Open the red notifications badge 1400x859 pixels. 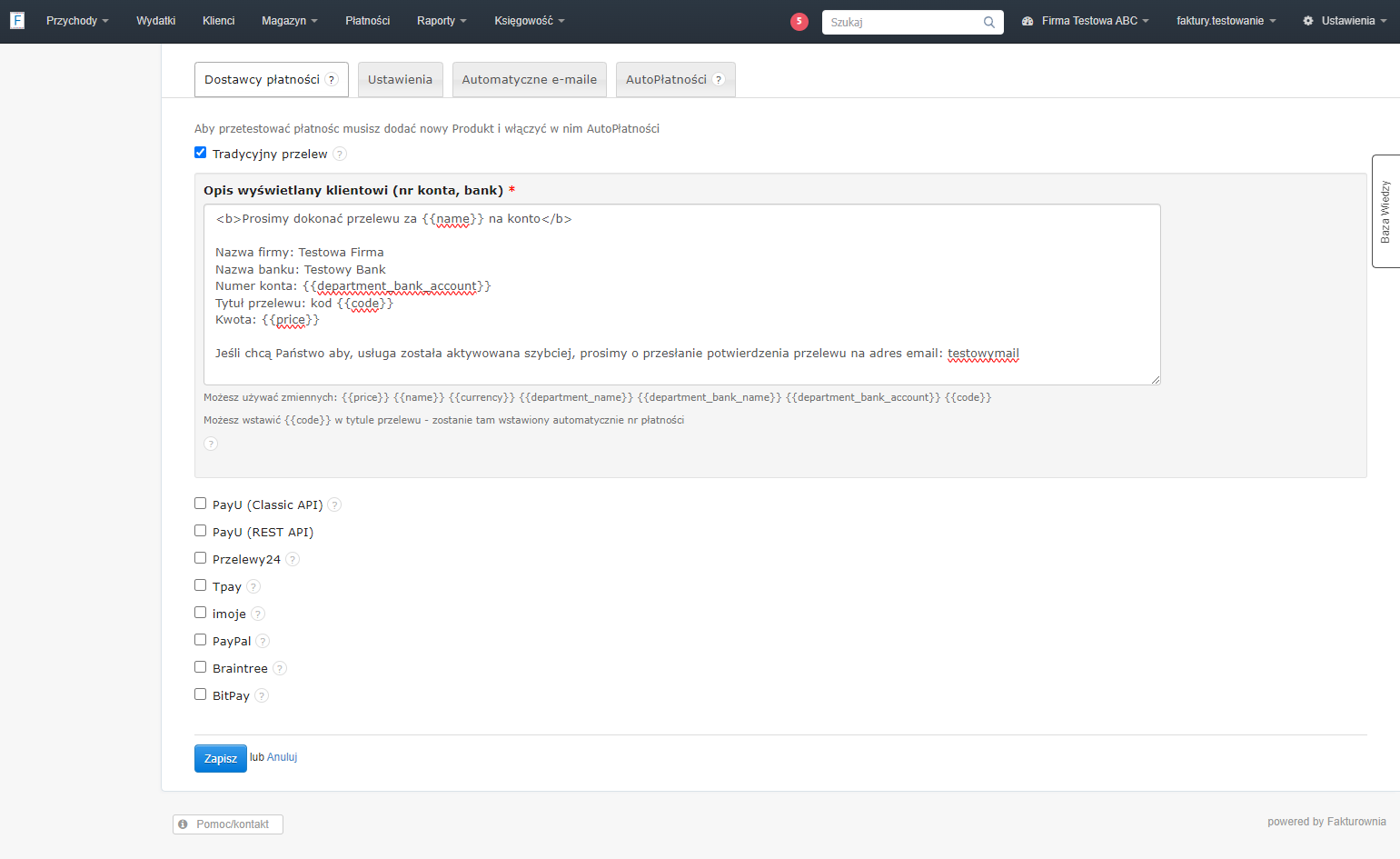[799, 21]
